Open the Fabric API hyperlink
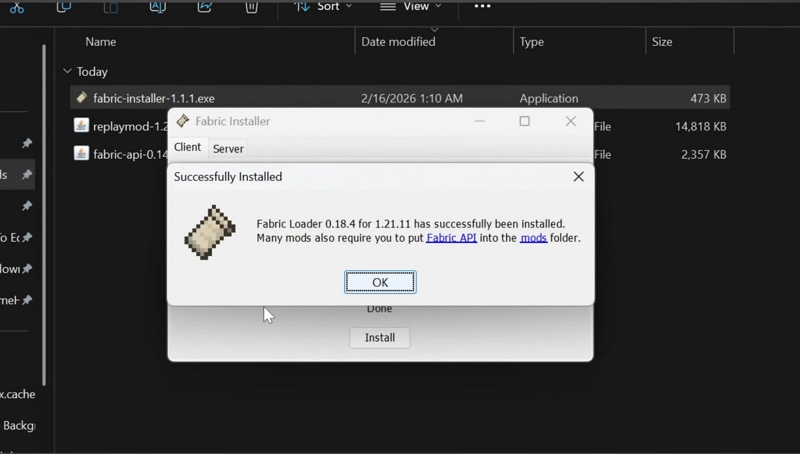This screenshot has width=800, height=454. (452, 238)
